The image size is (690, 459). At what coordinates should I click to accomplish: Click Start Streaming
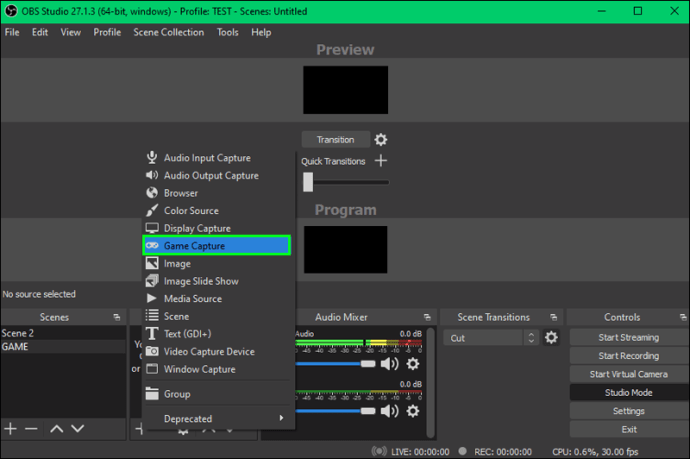pos(629,338)
